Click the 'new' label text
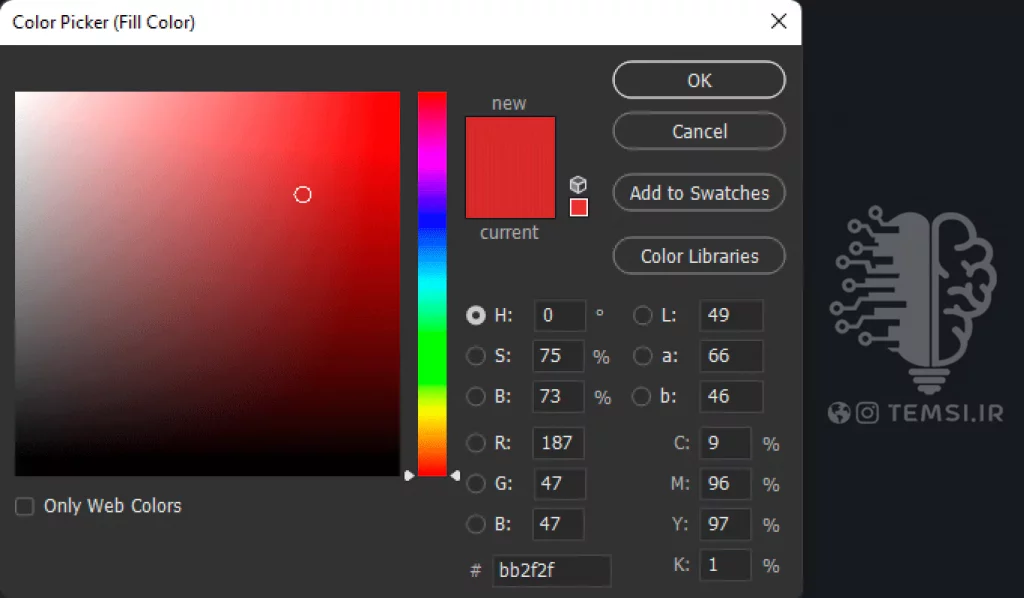 [509, 104]
